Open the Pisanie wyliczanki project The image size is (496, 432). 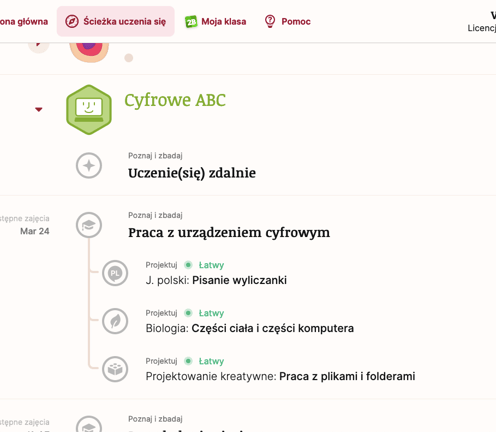239,280
